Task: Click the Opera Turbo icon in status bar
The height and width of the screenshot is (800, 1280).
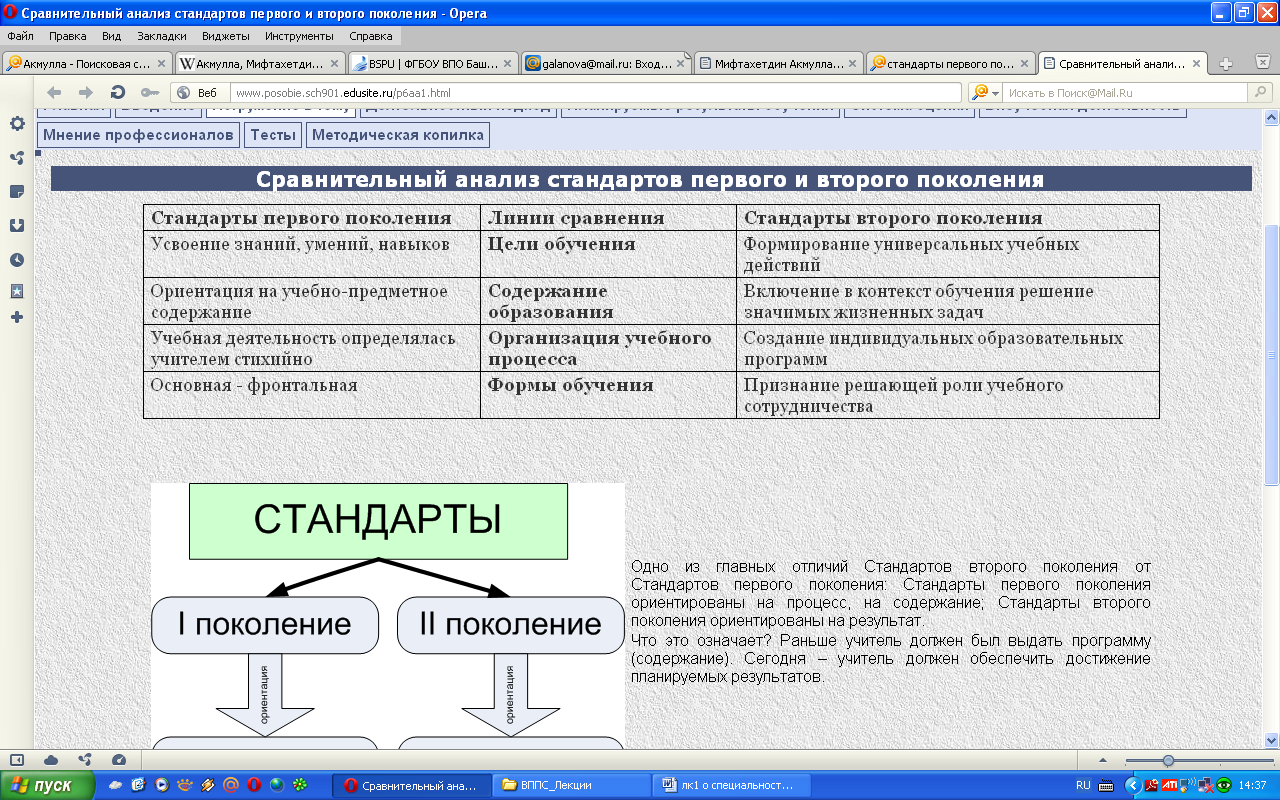Action: (x=119, y=759)
